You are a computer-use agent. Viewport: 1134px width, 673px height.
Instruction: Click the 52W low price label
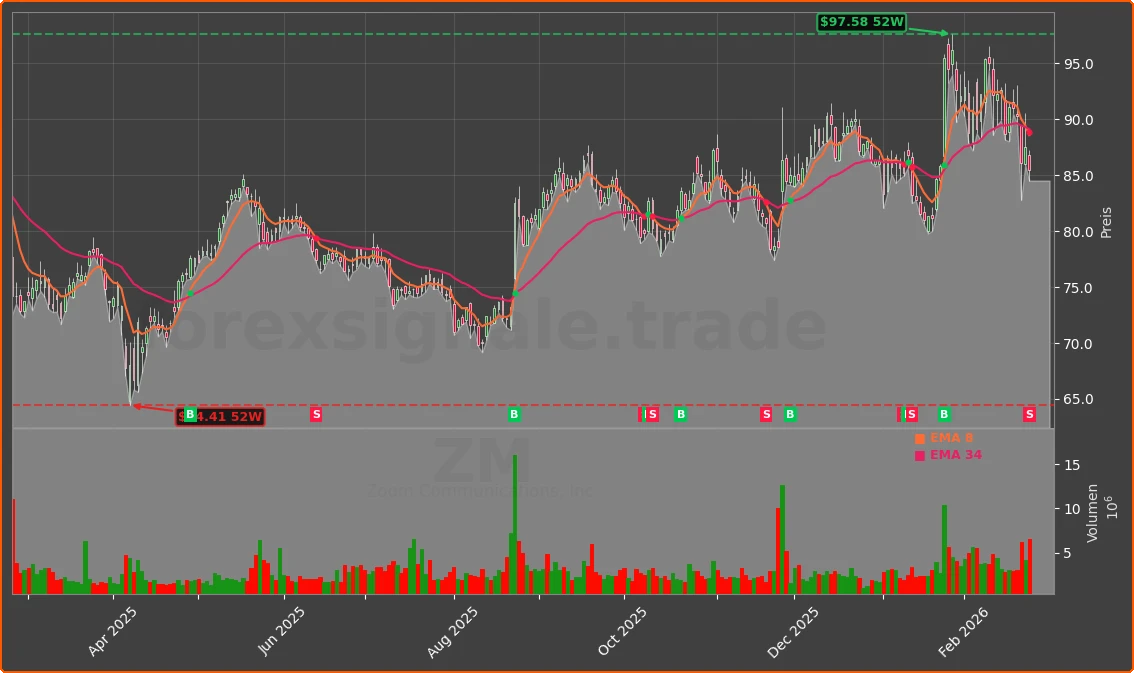coord(220,417)
